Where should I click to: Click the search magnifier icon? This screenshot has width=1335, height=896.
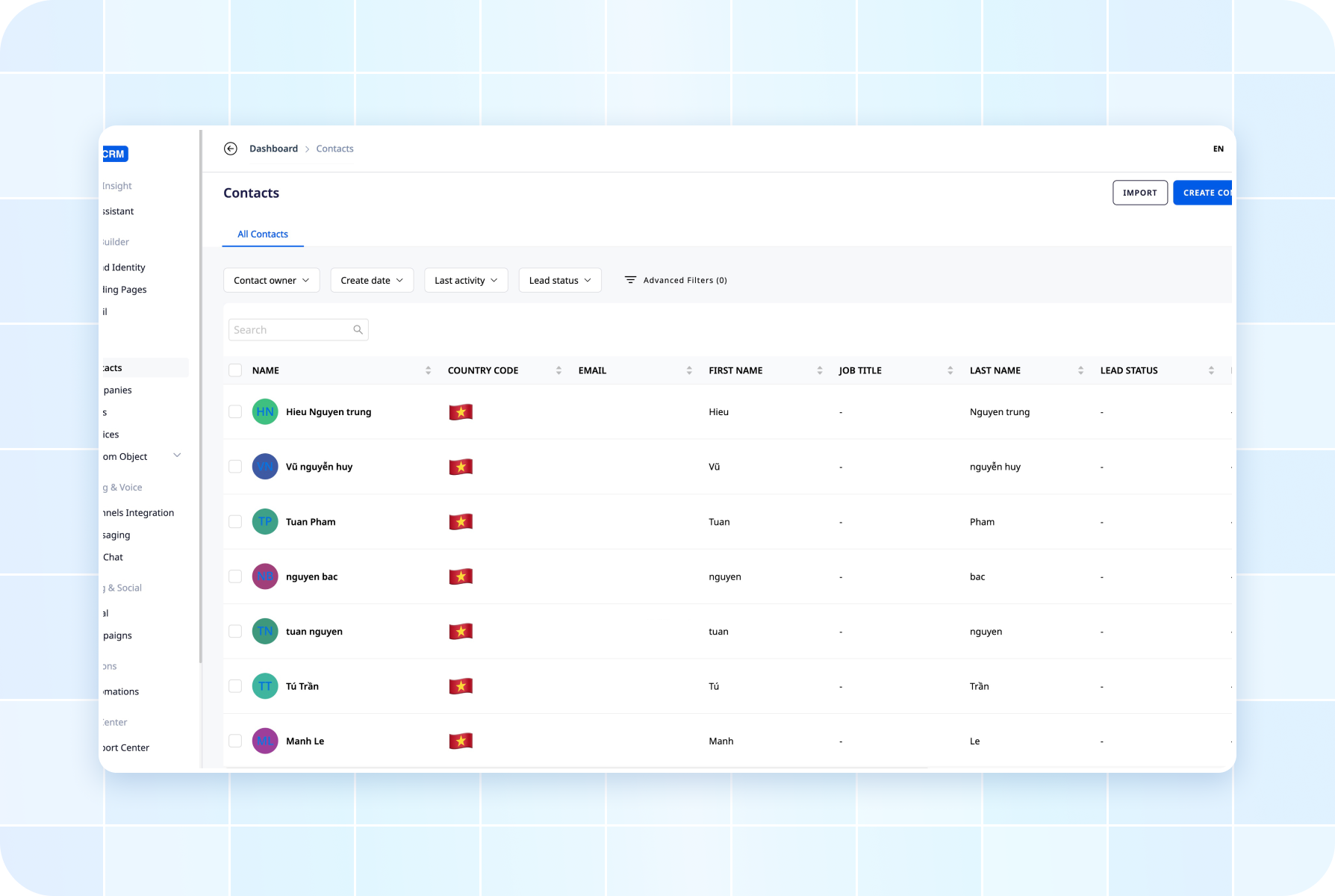358,329
